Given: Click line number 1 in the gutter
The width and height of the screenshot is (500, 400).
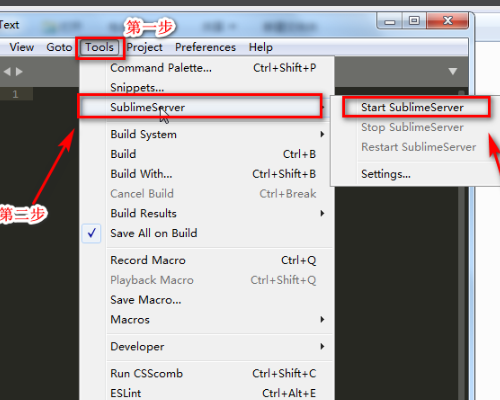Looking at the screenshot, I should [15, 94].
